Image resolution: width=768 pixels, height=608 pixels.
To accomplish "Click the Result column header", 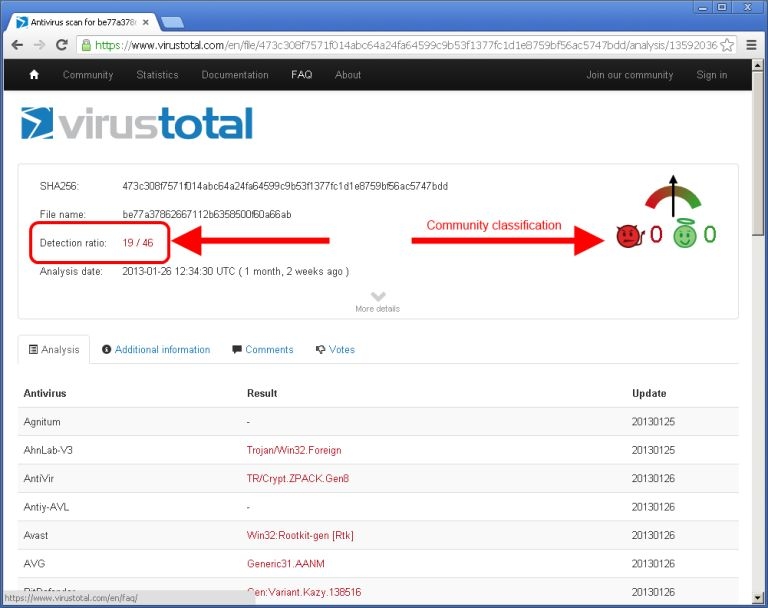I will (262, 393).
